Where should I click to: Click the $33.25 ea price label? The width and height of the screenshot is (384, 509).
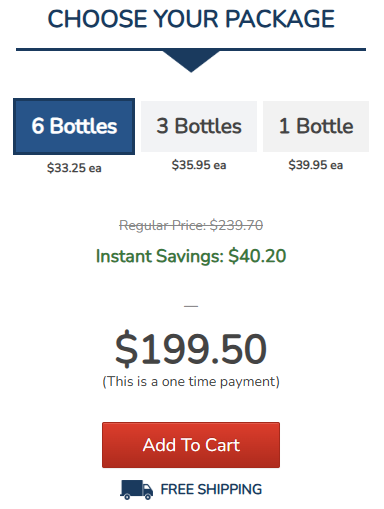(74, 168)
